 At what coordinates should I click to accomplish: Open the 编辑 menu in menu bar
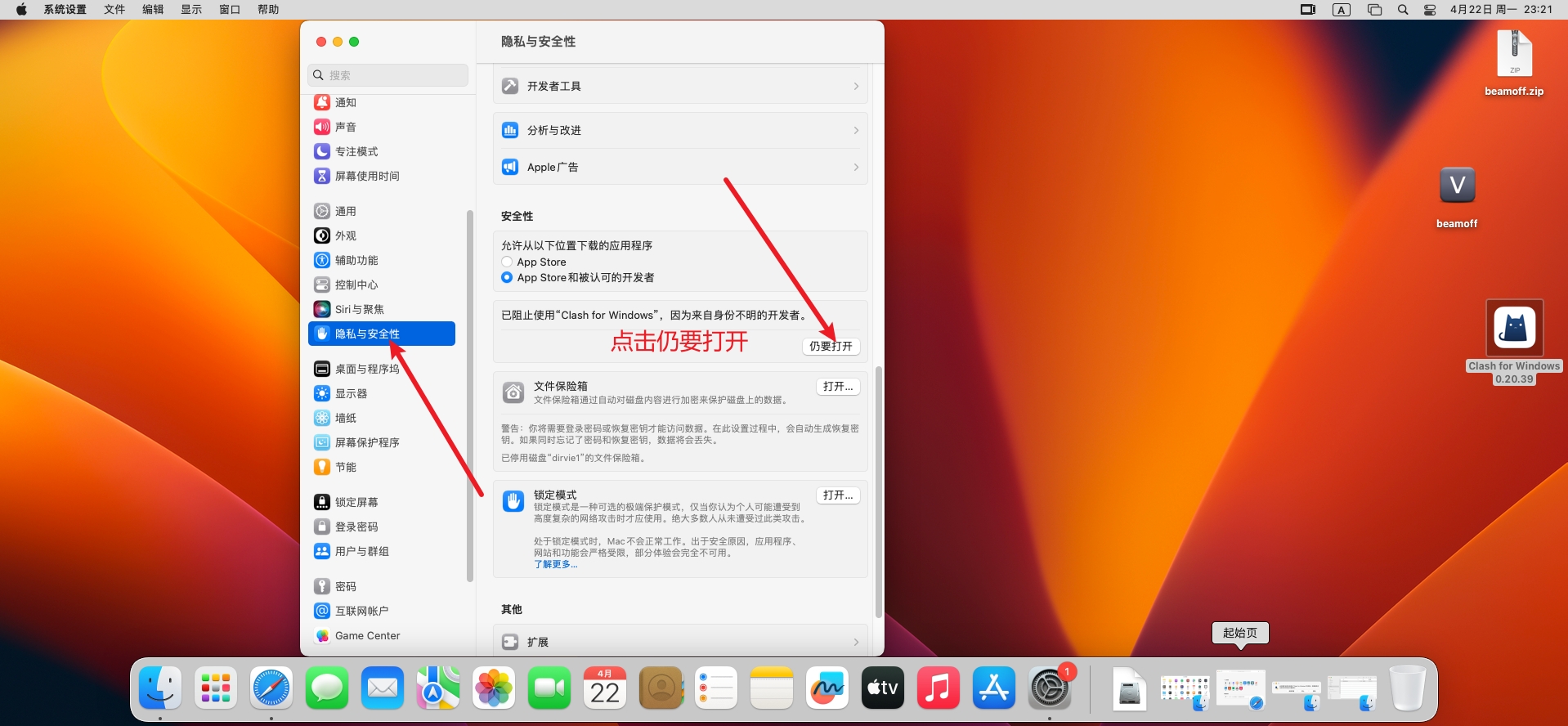[x=153, y=10]
